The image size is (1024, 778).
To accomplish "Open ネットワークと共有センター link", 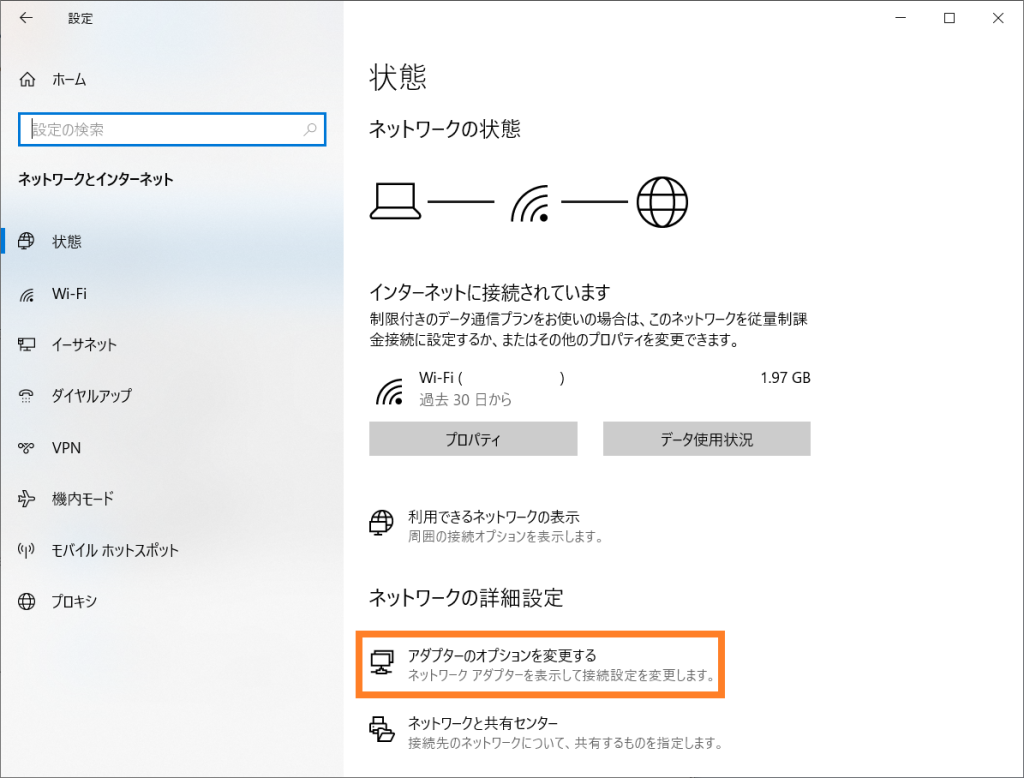I will (x=483, y=723).
